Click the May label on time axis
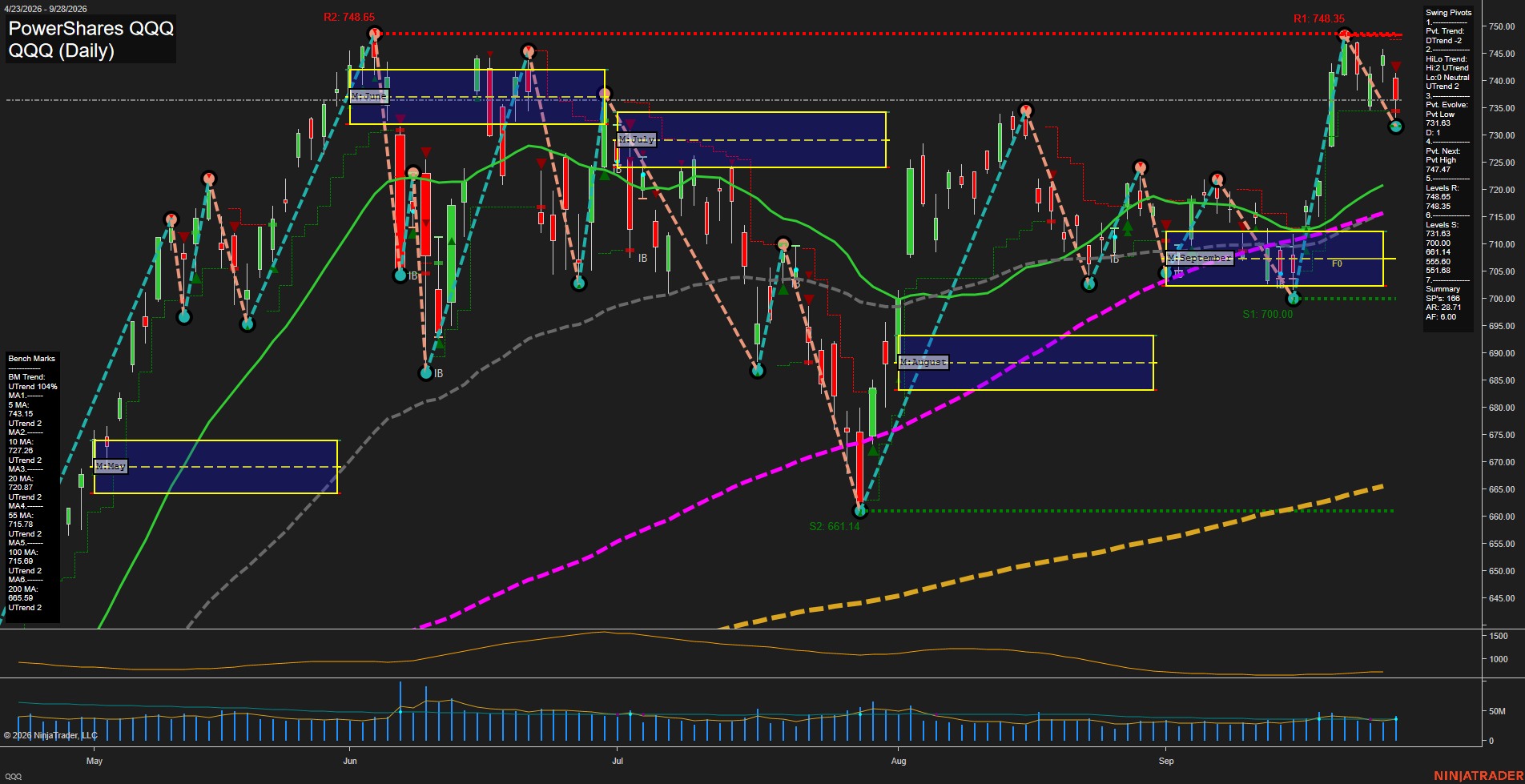Image resolution: width=1525 pixels, height=784 pixels. pos(95,761)
